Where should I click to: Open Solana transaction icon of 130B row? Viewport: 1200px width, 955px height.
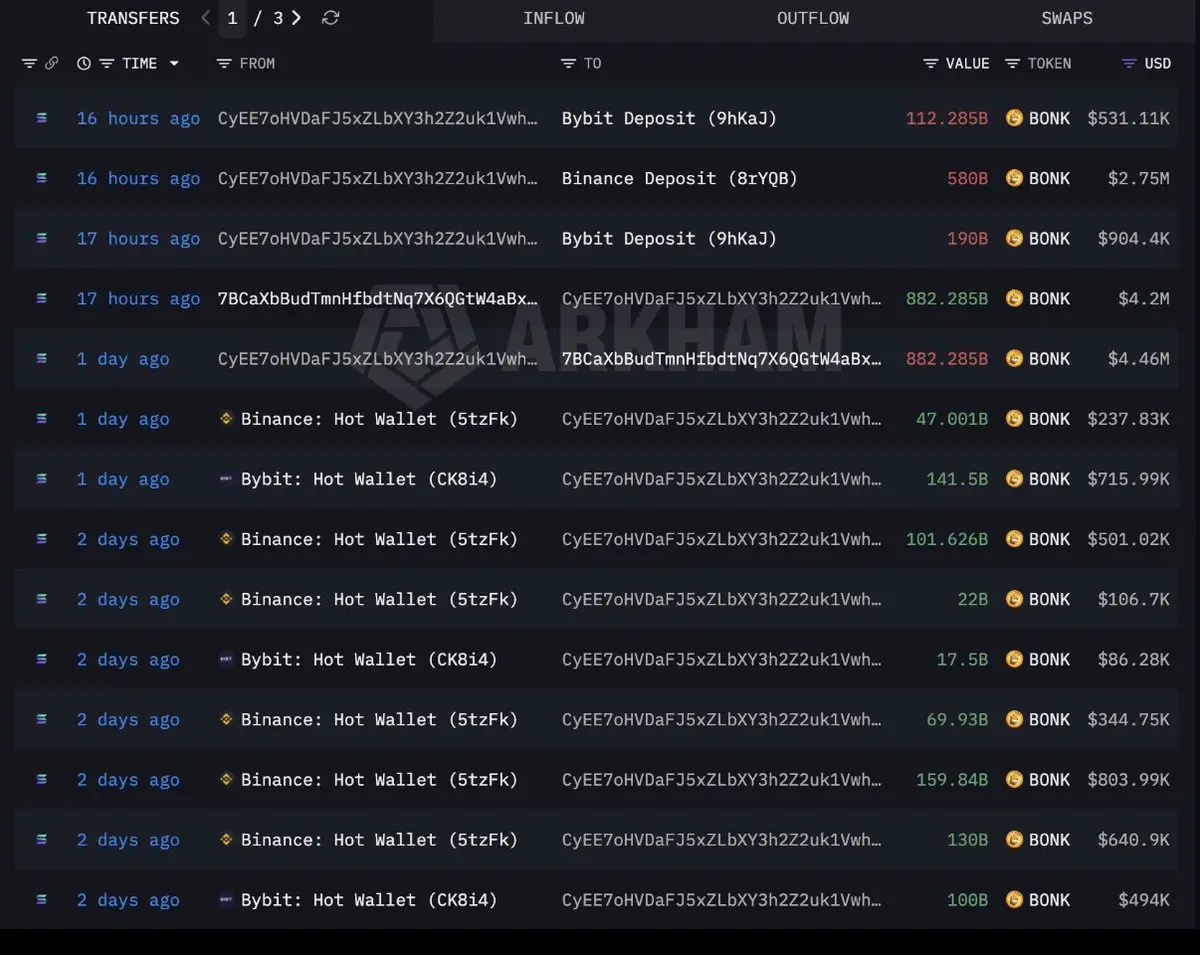pos(41,840)
